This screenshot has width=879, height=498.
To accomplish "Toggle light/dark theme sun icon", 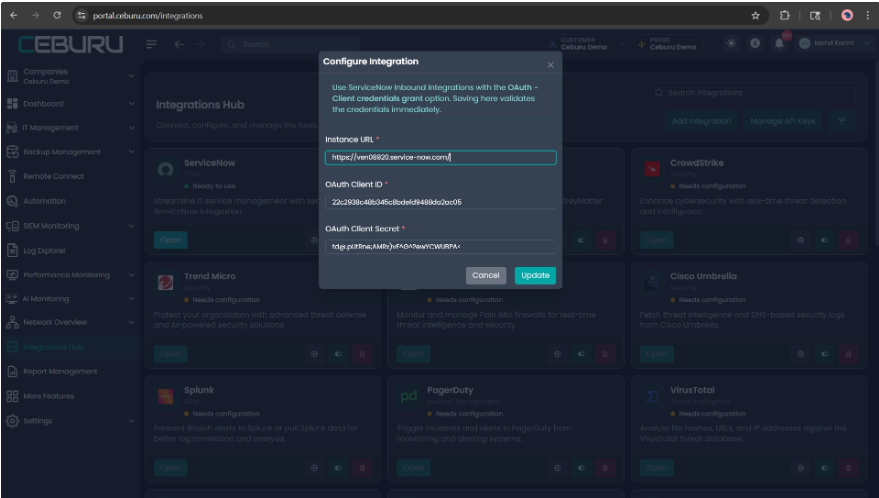I will pyautogui.click(x=731, y=43).
